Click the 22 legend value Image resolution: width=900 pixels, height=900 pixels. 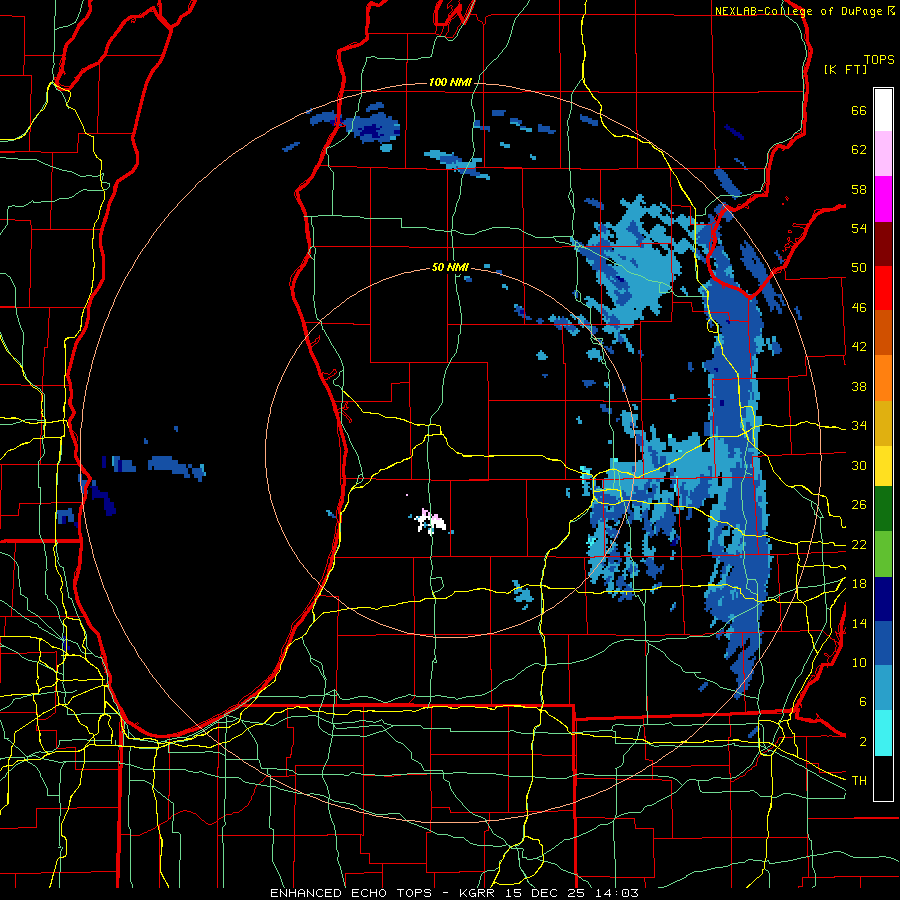pos(859,544)
